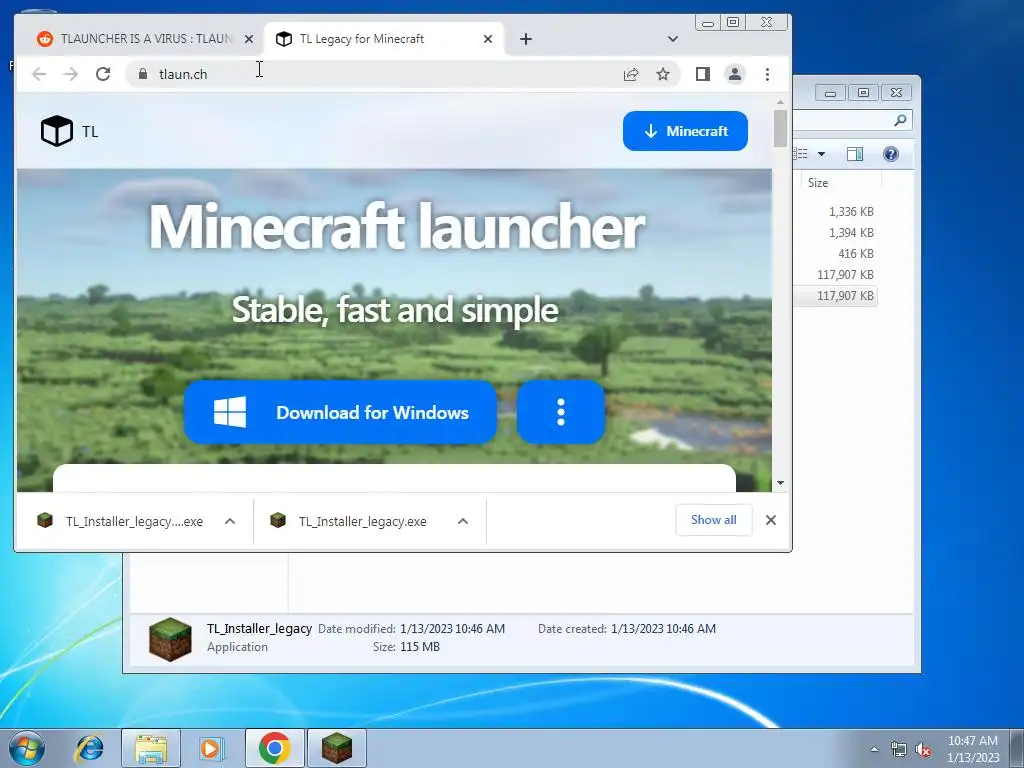The width and height of the screenshot is (1024, 768).
Task: Show hidden system tray icons
Action: point(874,750)
